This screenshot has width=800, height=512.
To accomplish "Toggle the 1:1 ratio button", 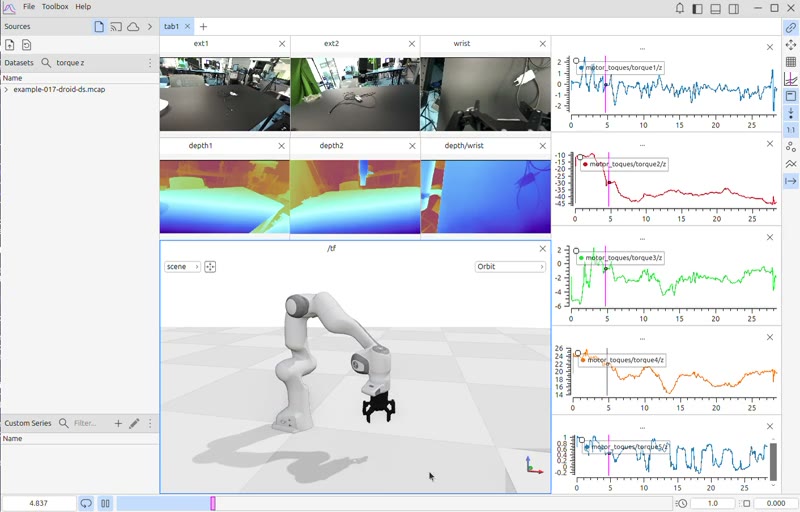I will coord(791,130).
